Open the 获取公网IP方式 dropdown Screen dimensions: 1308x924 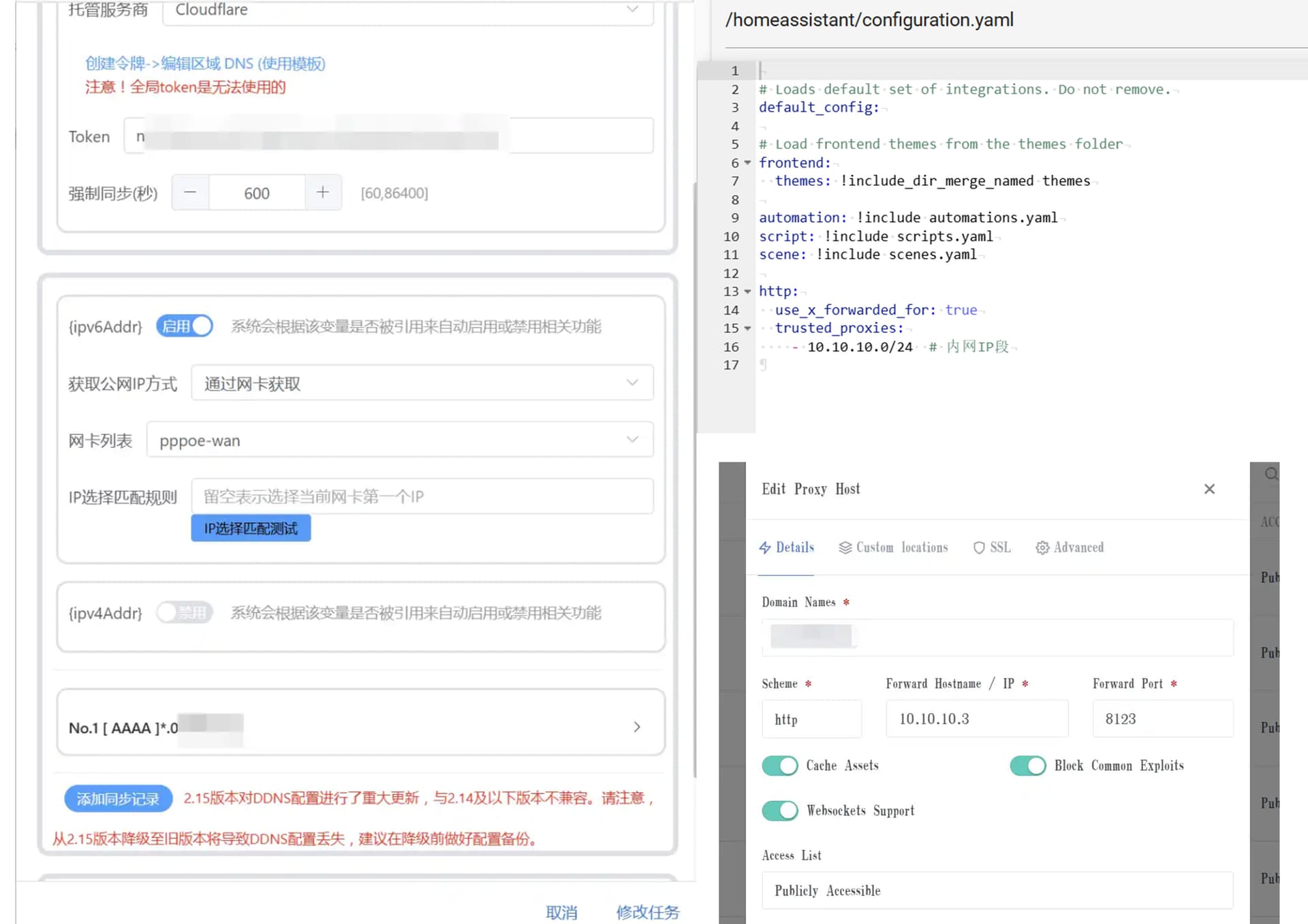pos(422,383)
